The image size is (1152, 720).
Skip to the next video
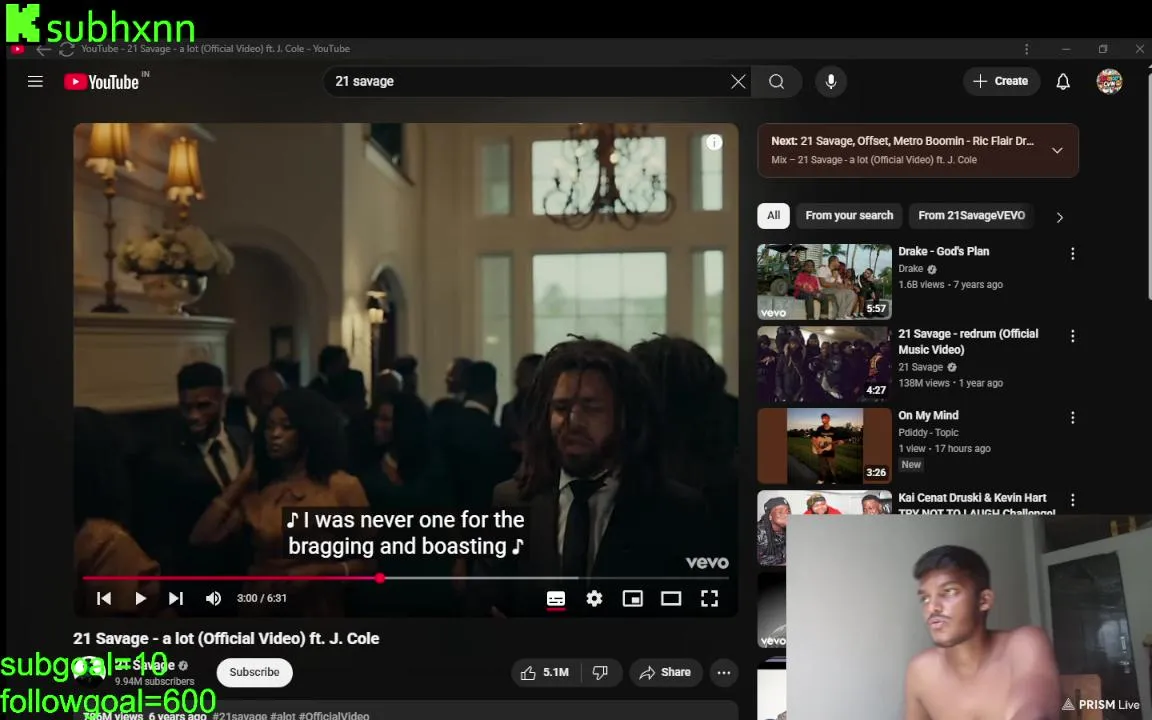click(x=176, y=598)
